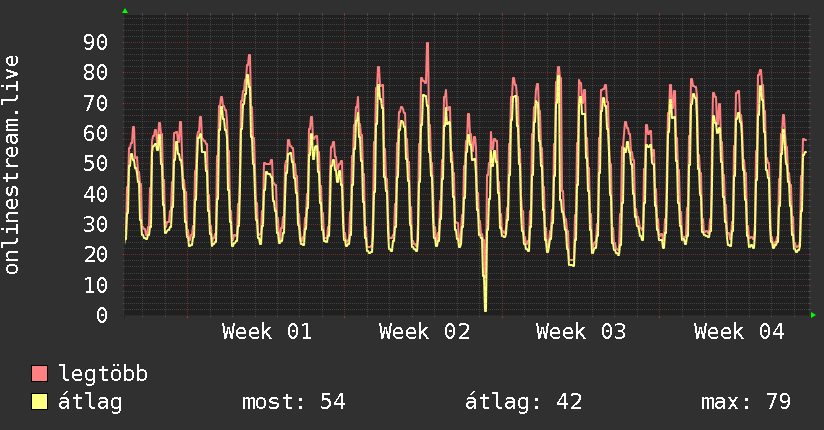
Task: Click the 50 y-axis tick label
Action: point(96,163)
